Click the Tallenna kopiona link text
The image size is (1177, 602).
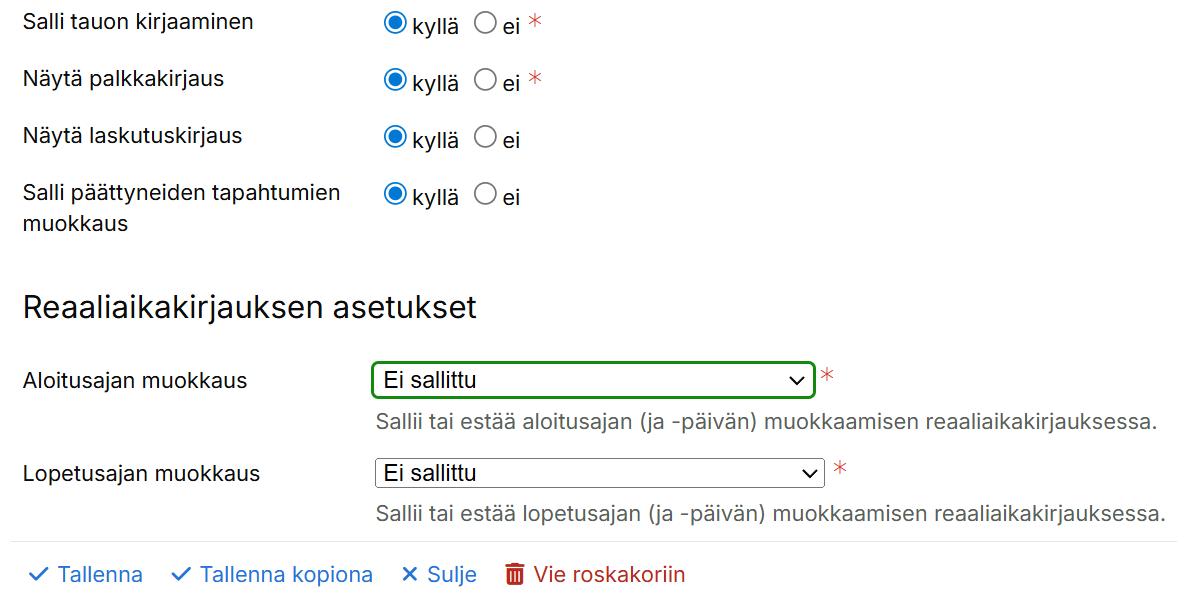click(x=286, y=575)
